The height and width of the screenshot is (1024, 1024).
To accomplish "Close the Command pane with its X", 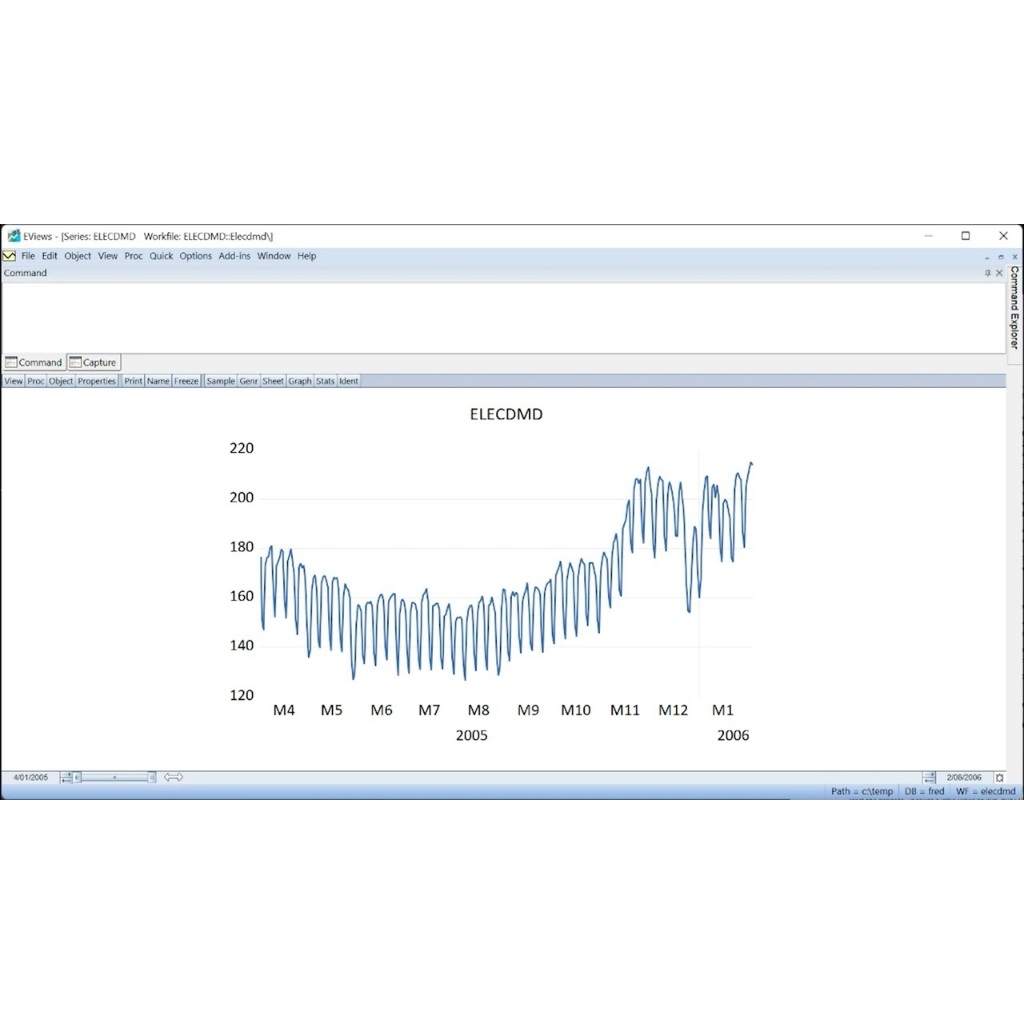I will pos(999,273).
